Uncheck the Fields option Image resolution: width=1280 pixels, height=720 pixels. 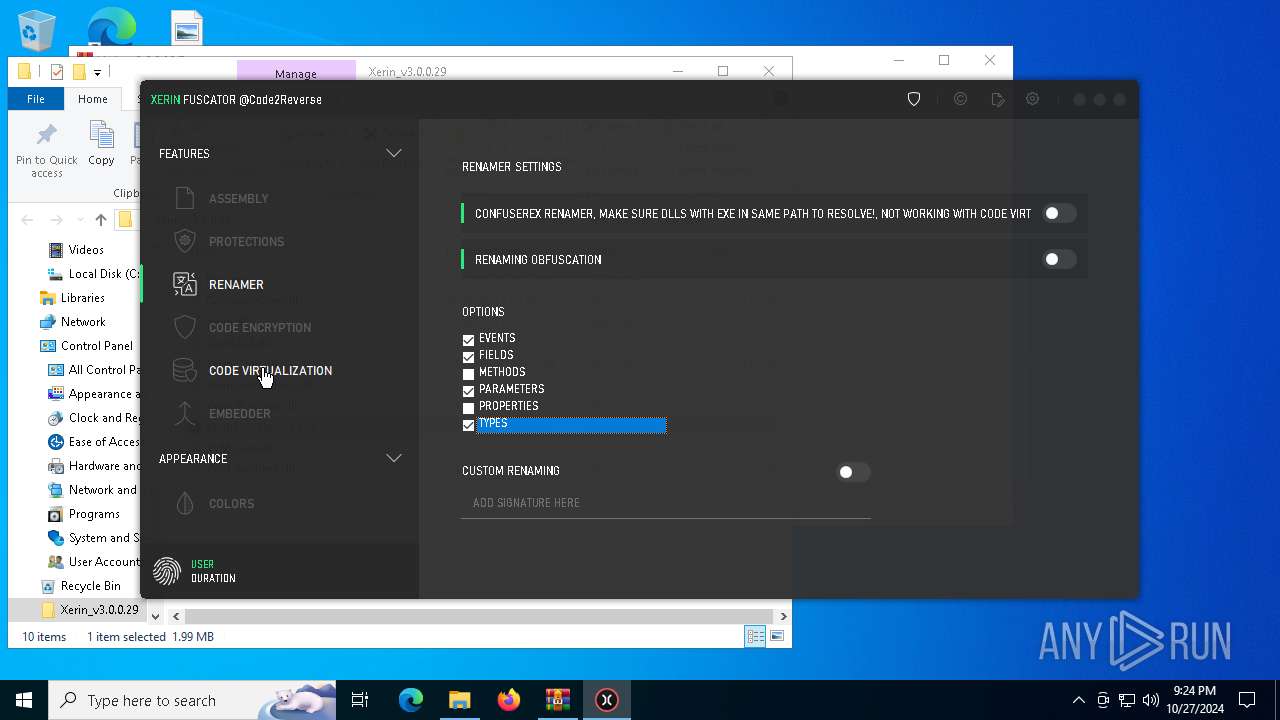(468, 357)
